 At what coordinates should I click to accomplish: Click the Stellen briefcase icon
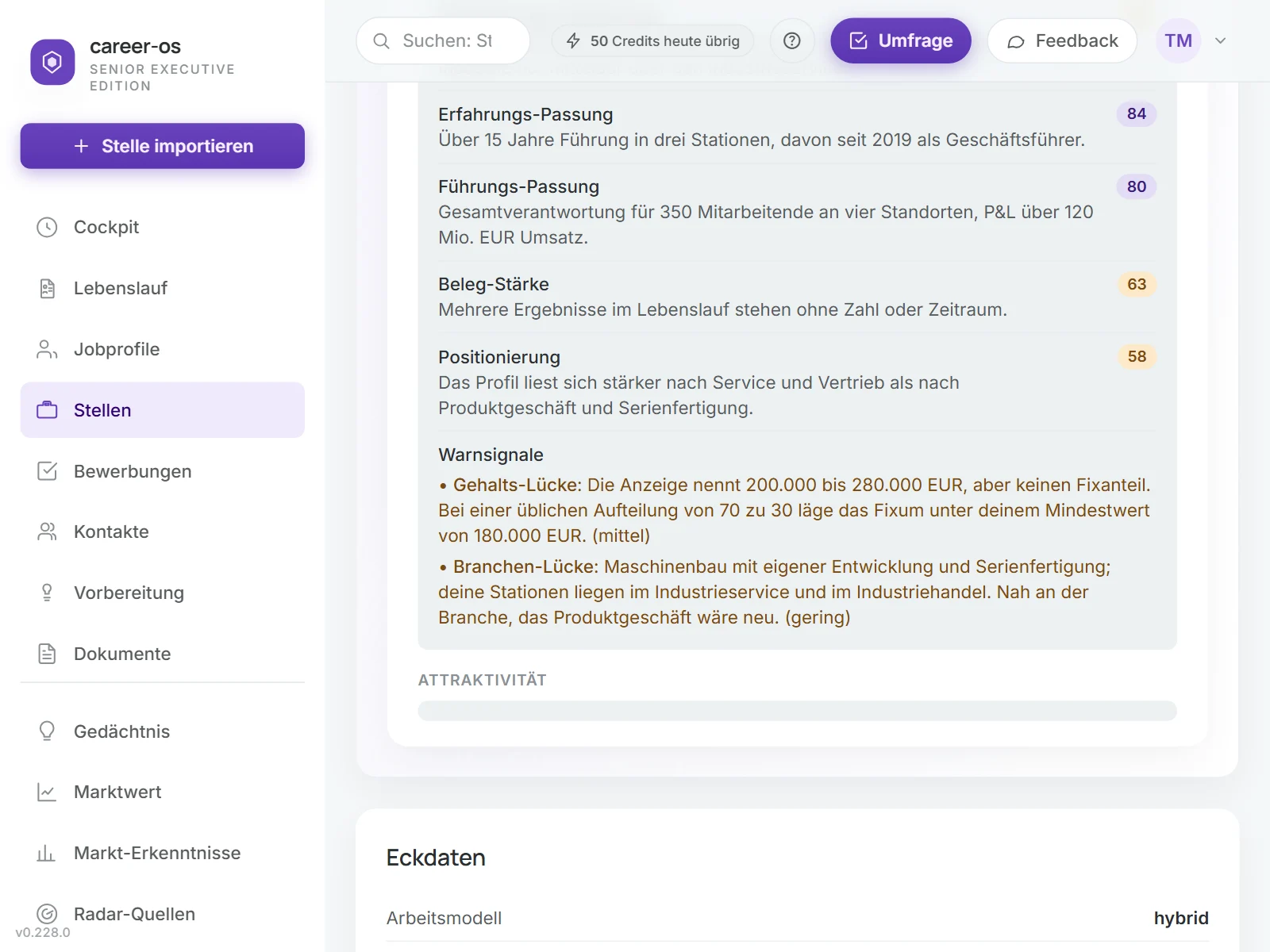point(47,410)
